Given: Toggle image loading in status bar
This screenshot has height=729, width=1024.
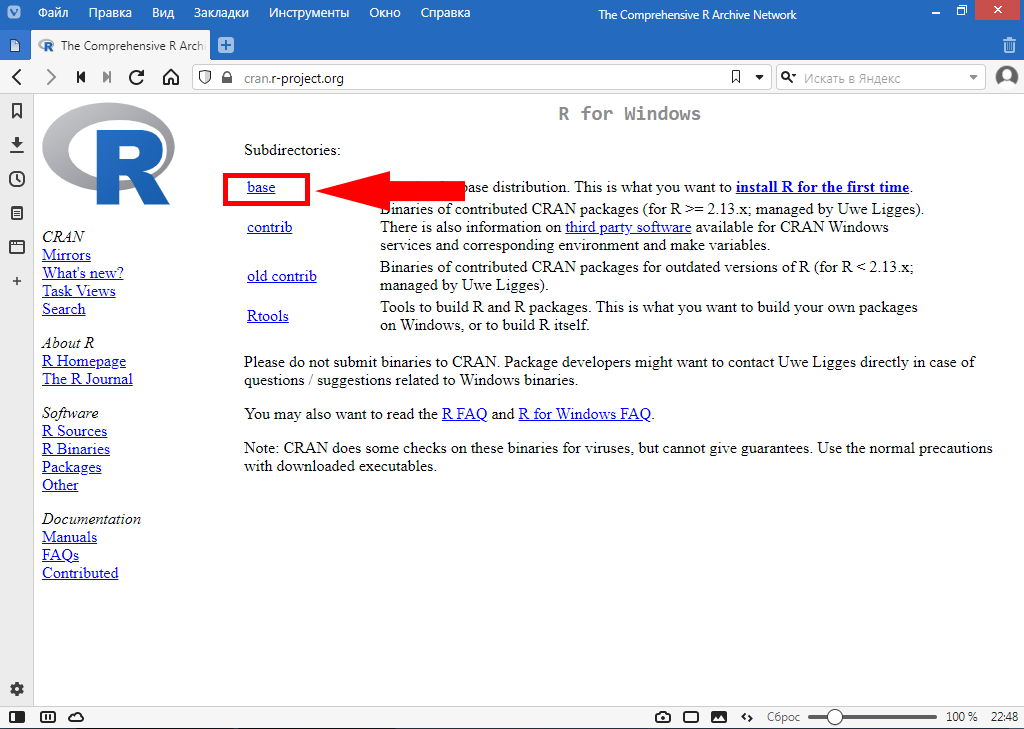Looking at the screenshot, I should pyautogui.click(x=718, y=717).
